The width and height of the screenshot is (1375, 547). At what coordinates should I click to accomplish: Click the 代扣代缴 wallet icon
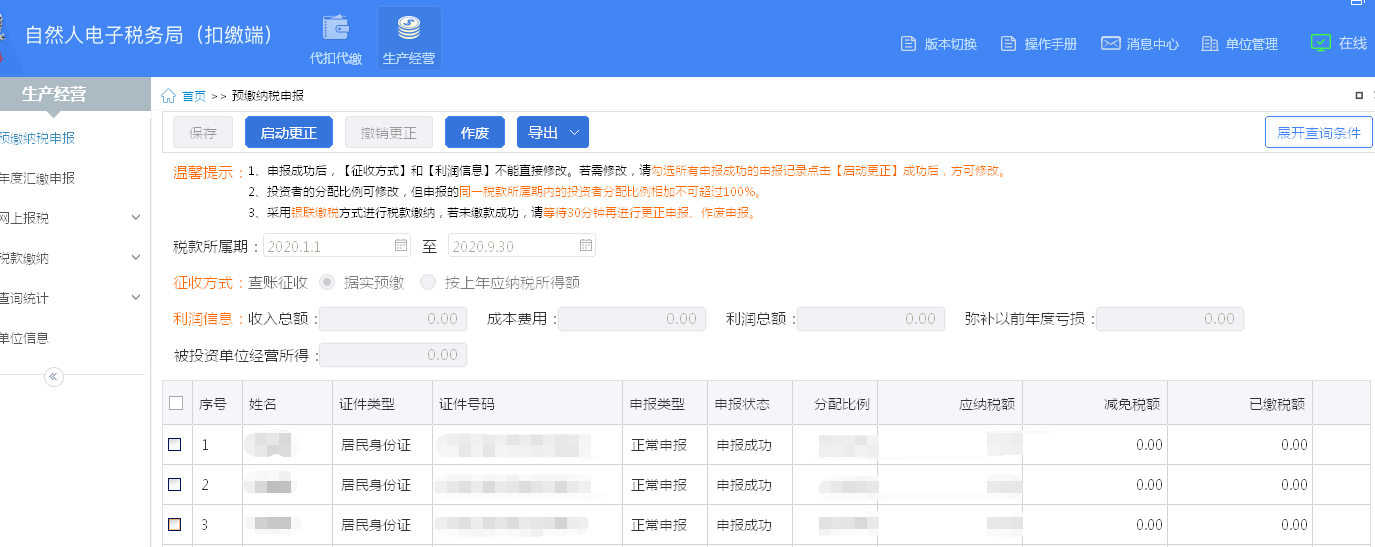point(335,28)
